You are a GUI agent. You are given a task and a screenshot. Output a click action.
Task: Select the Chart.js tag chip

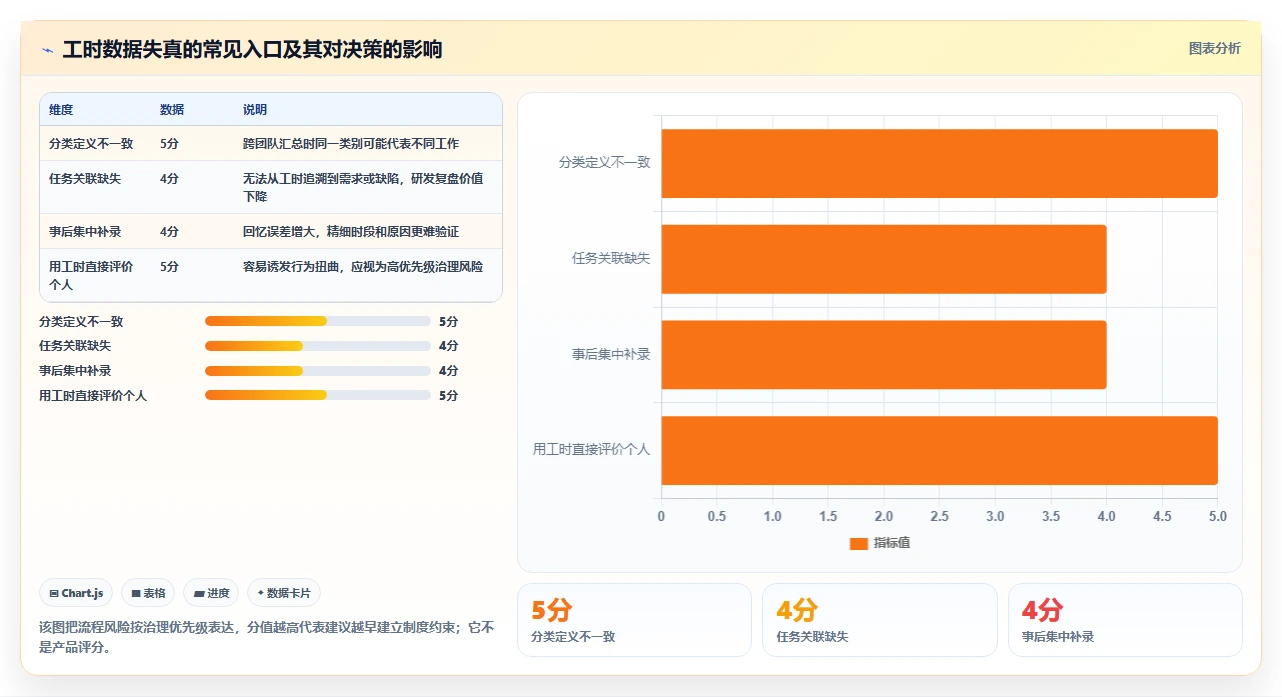coord(77,593)
